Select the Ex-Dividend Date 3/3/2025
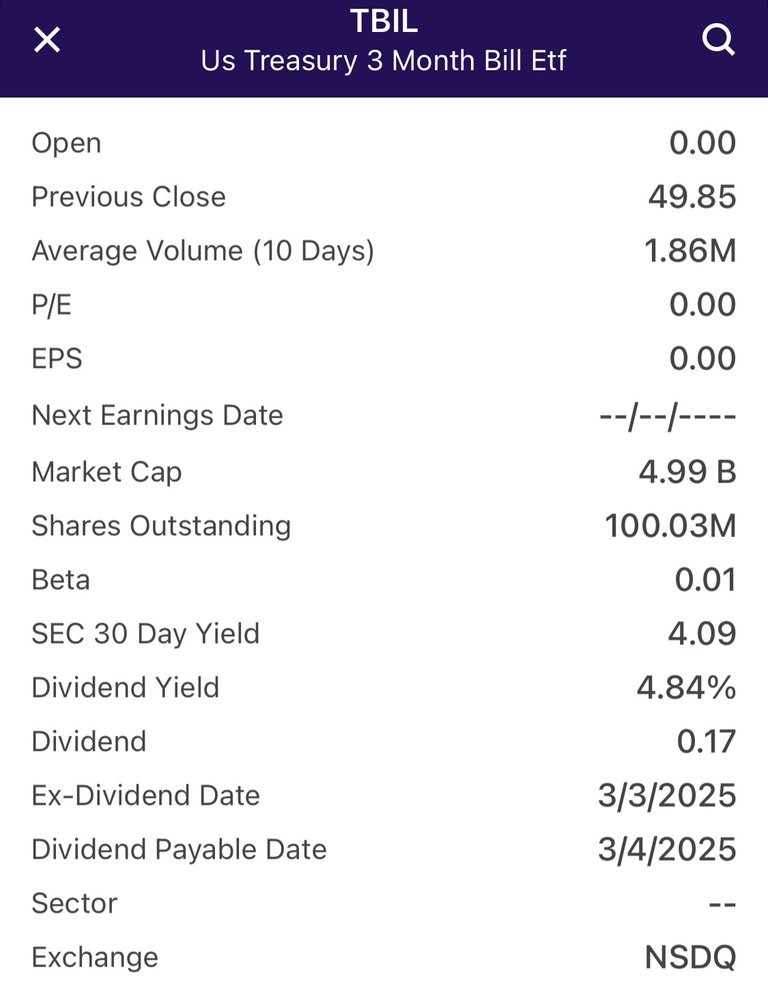 point(667,795)
